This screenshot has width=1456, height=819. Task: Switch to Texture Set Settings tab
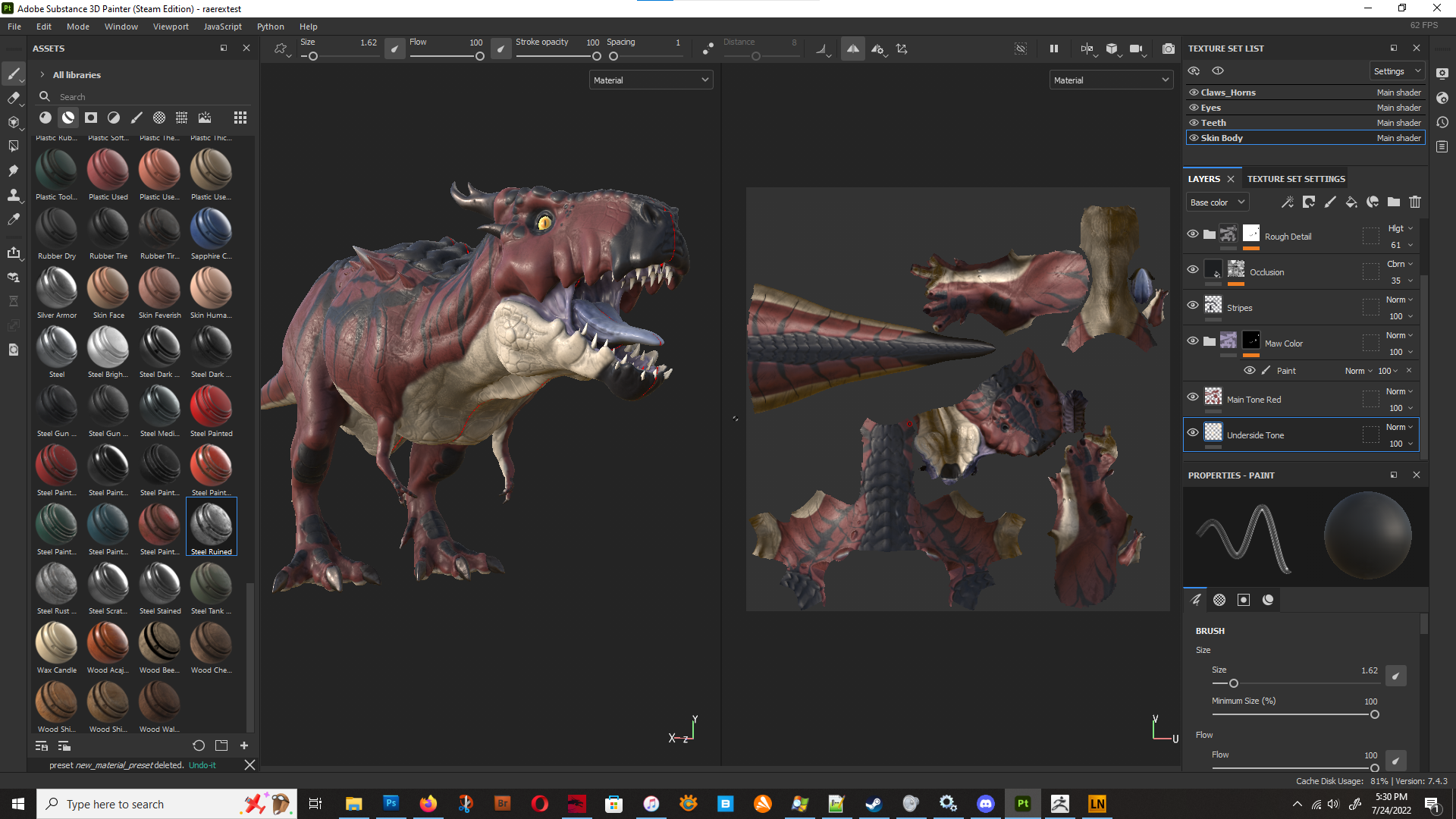click(x=1296, y=179)
